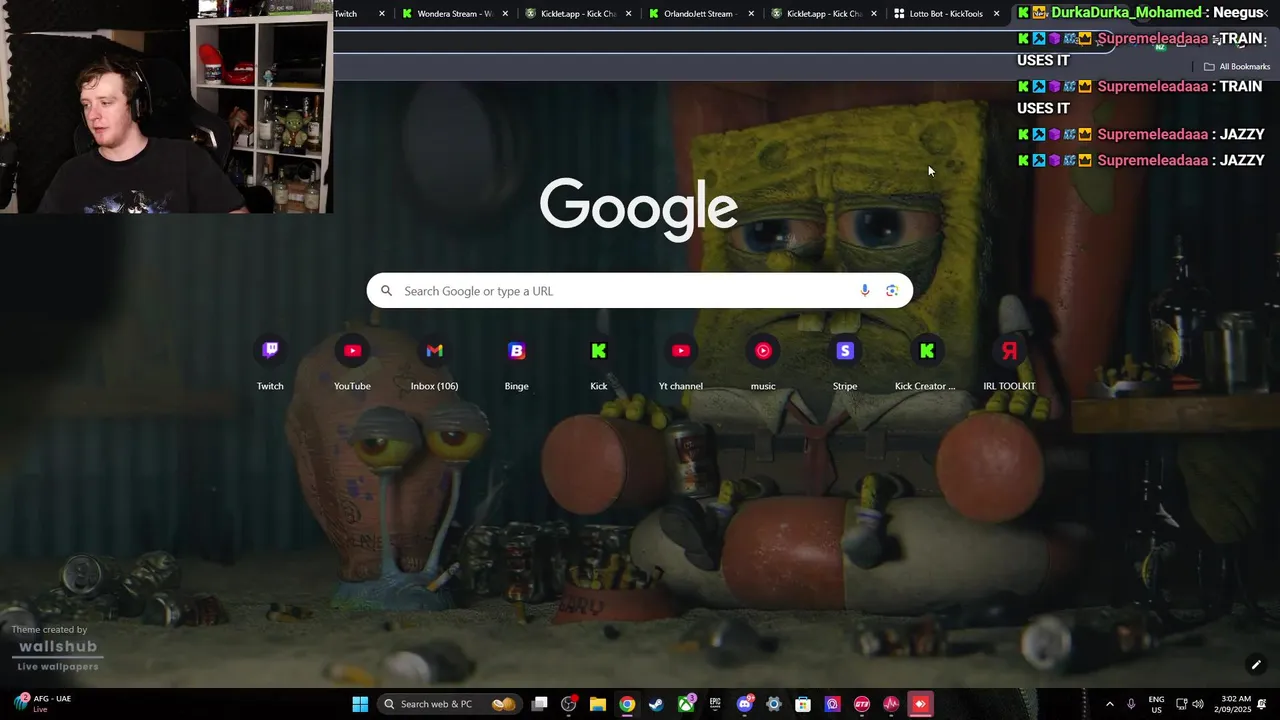Open the Binge shortcut tile
This screenshot has height=720, width=1280.
pyautogui.click(x=516, y=363)
